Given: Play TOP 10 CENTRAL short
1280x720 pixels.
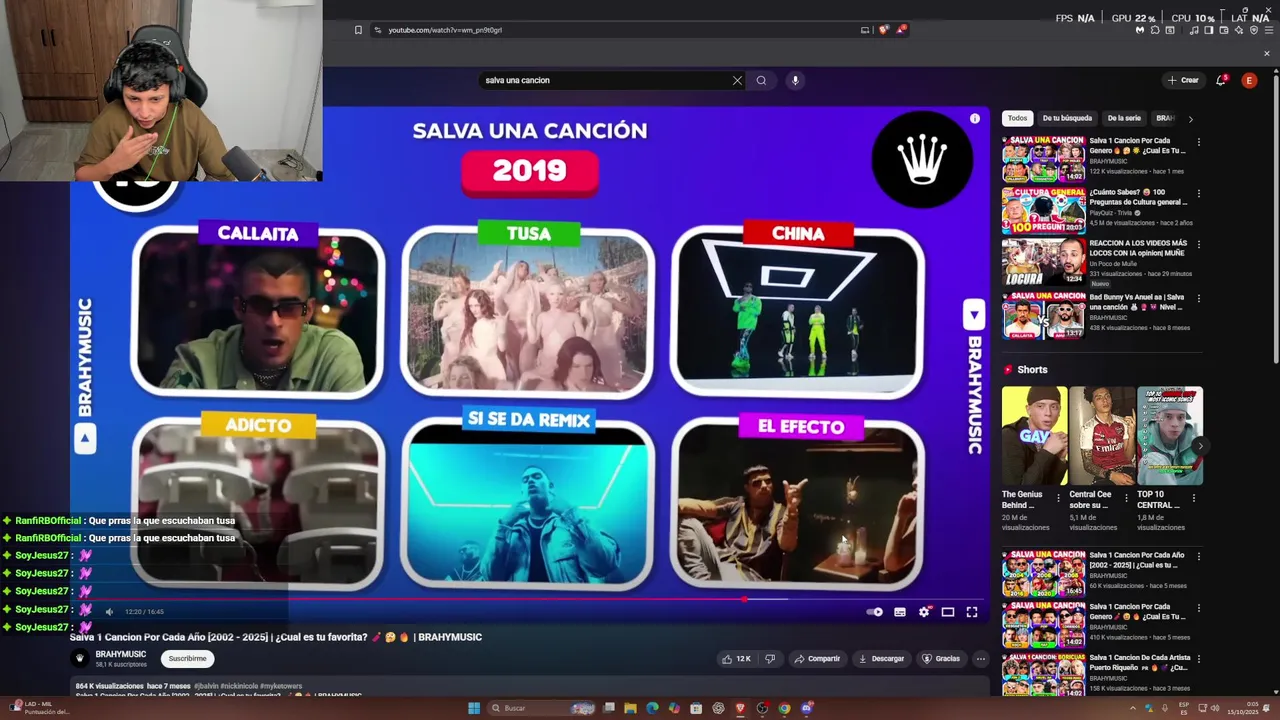Looking at the screenshot, I should (1170, 436).
